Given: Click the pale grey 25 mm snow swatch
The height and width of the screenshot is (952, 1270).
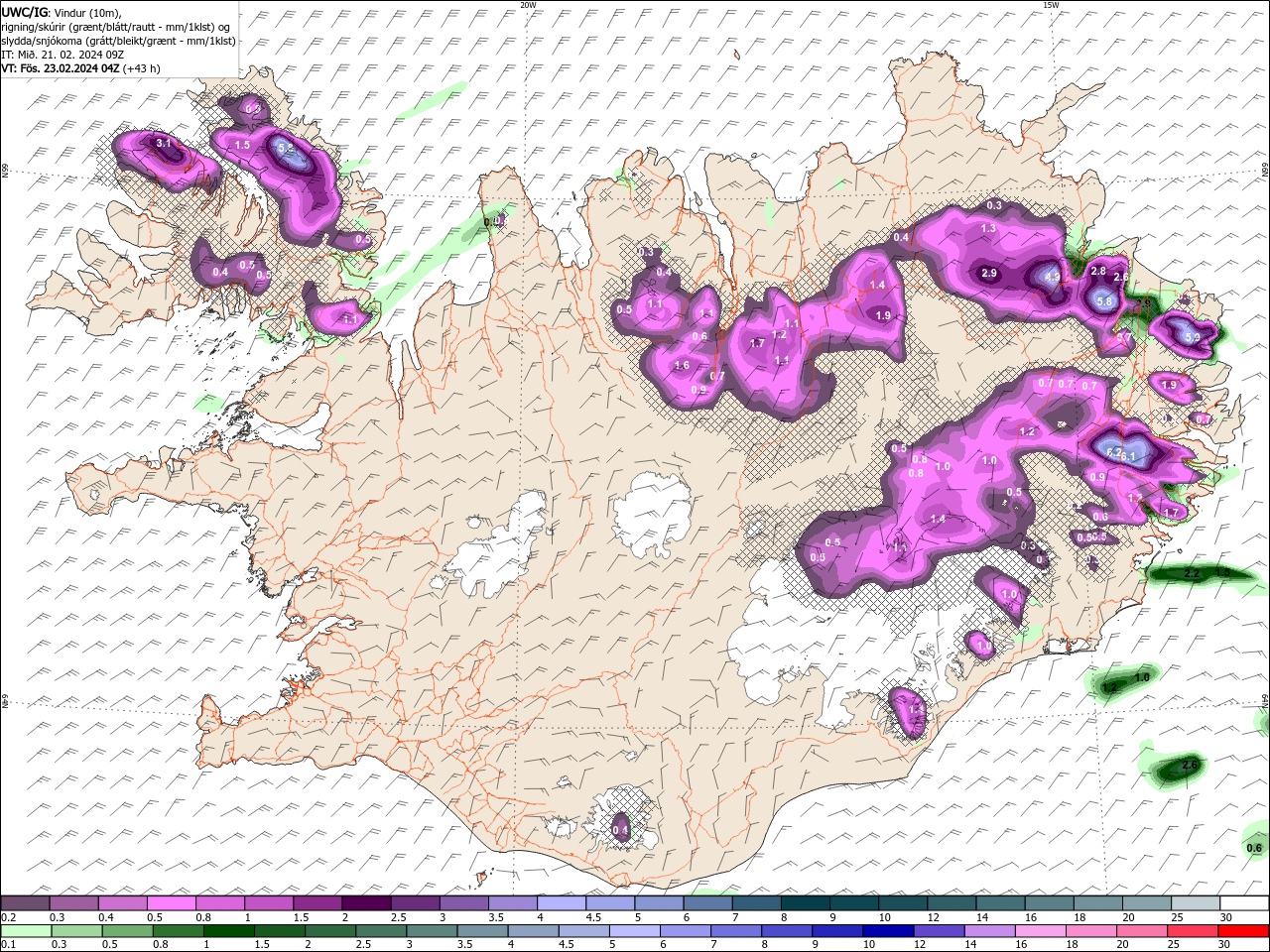Looking at the screenshot, I should pos(1195,903).
